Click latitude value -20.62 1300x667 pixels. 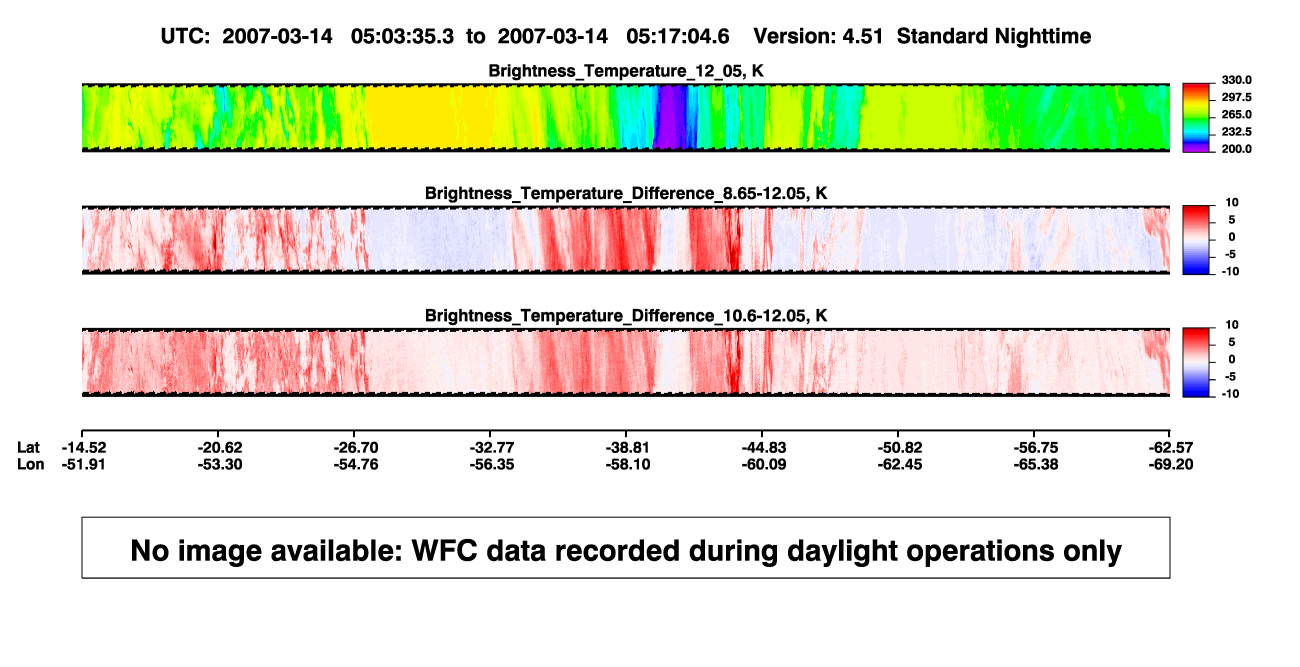click(220, 448)
